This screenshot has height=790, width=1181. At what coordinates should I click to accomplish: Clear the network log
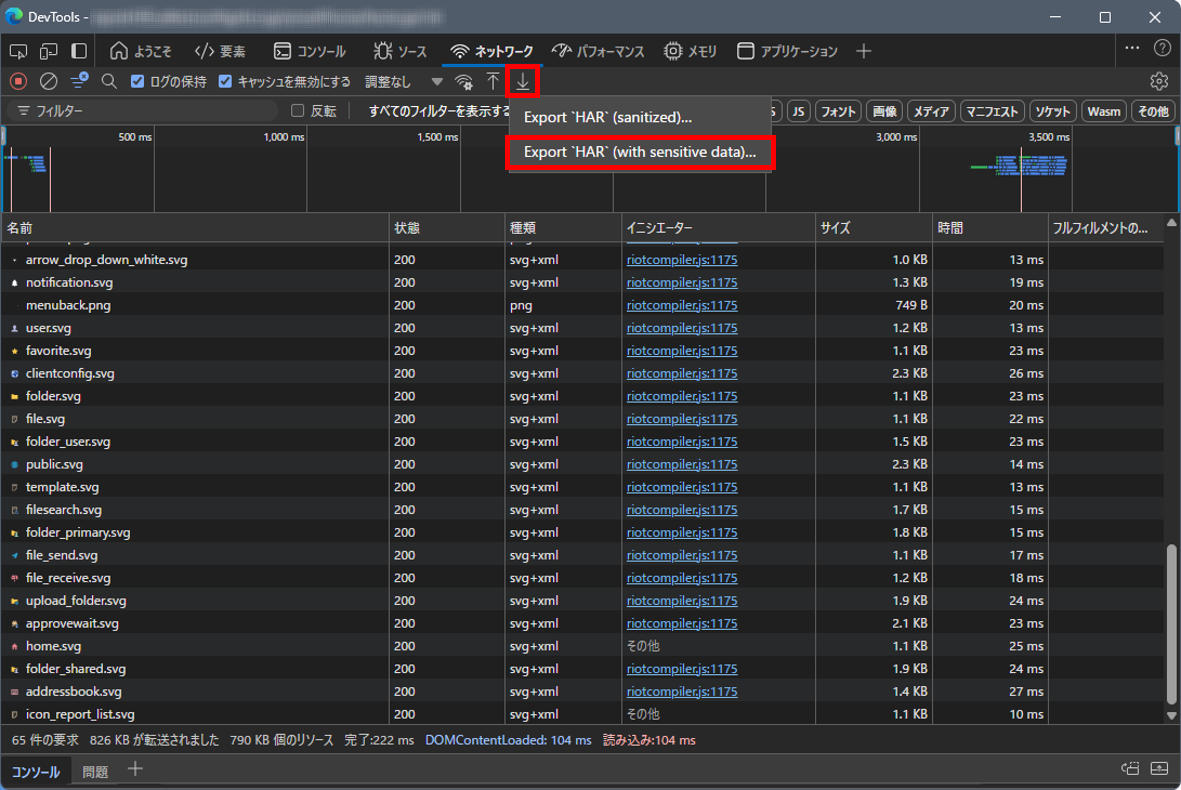[x=48, y=81]
